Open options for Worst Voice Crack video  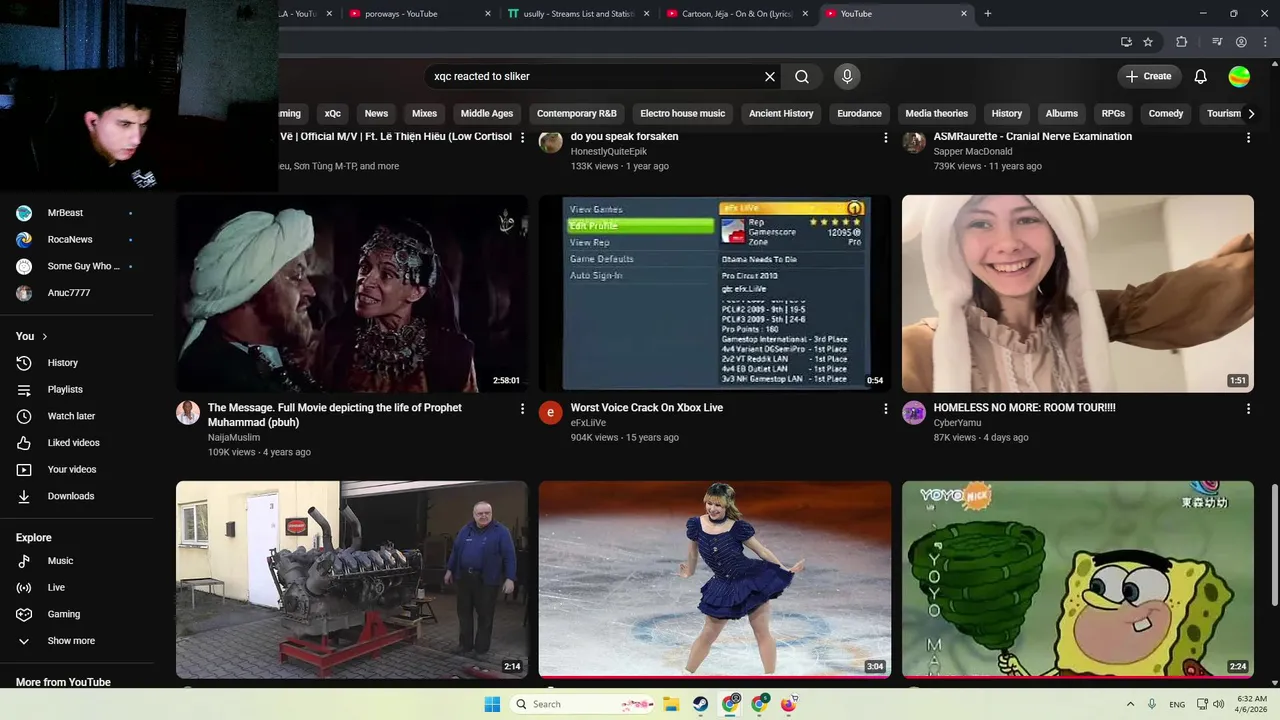tap(885, 408)
